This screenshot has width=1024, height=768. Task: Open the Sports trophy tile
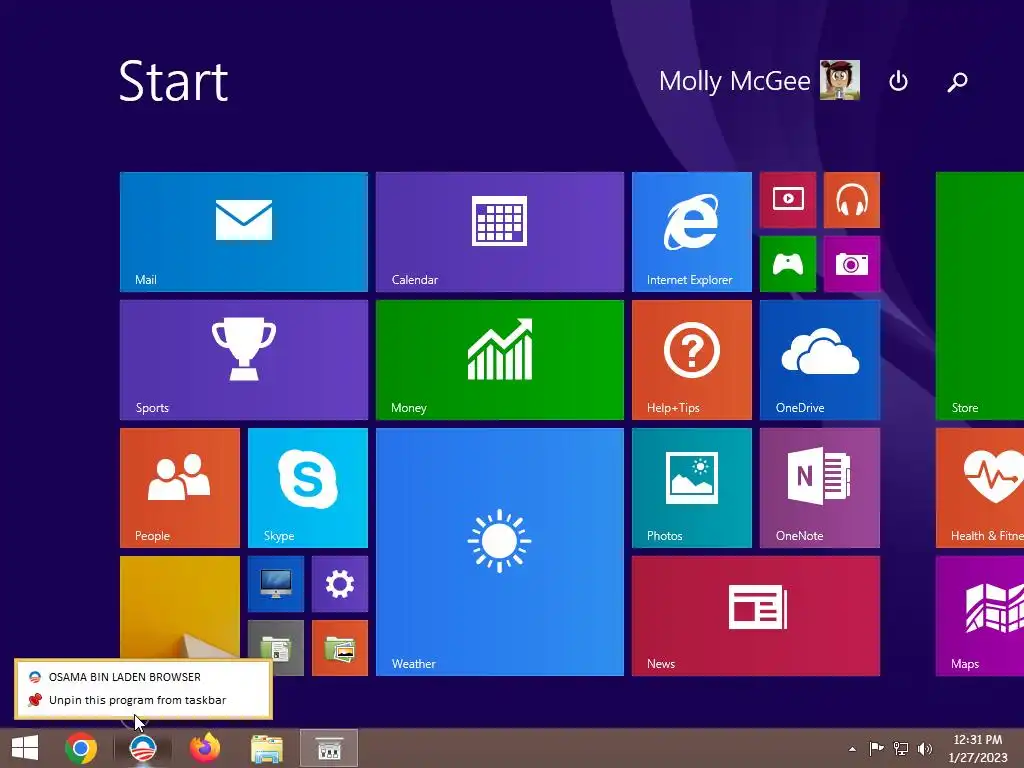[244, 360]
